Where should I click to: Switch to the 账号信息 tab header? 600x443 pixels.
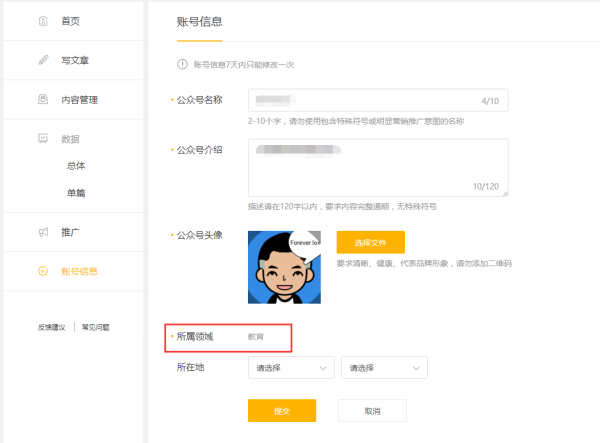[x=199, y=22]
